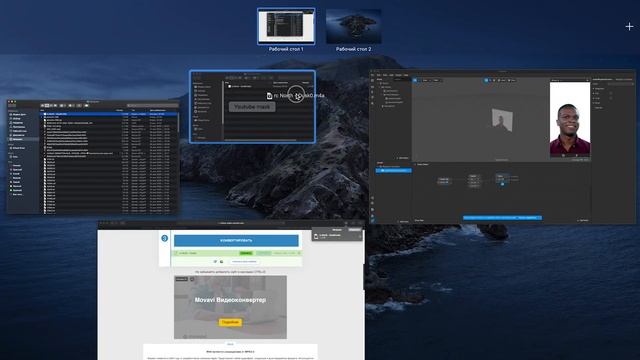Click the white download link button below converted file
Screen dimensions: 640x360
coord(244,261)
